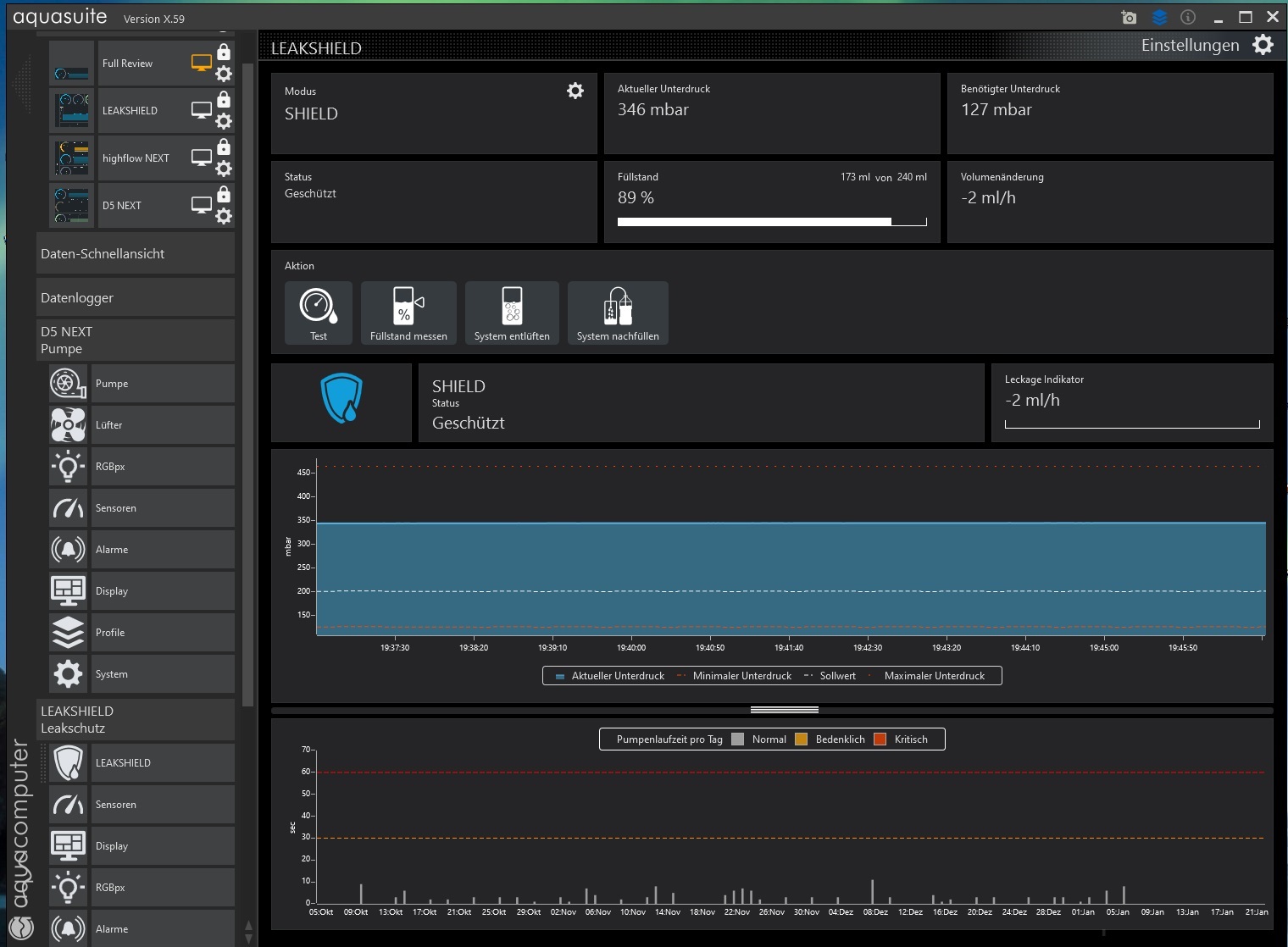Click the splitter handle between the charts
The image size is (1288, 947).
[784, 709]
